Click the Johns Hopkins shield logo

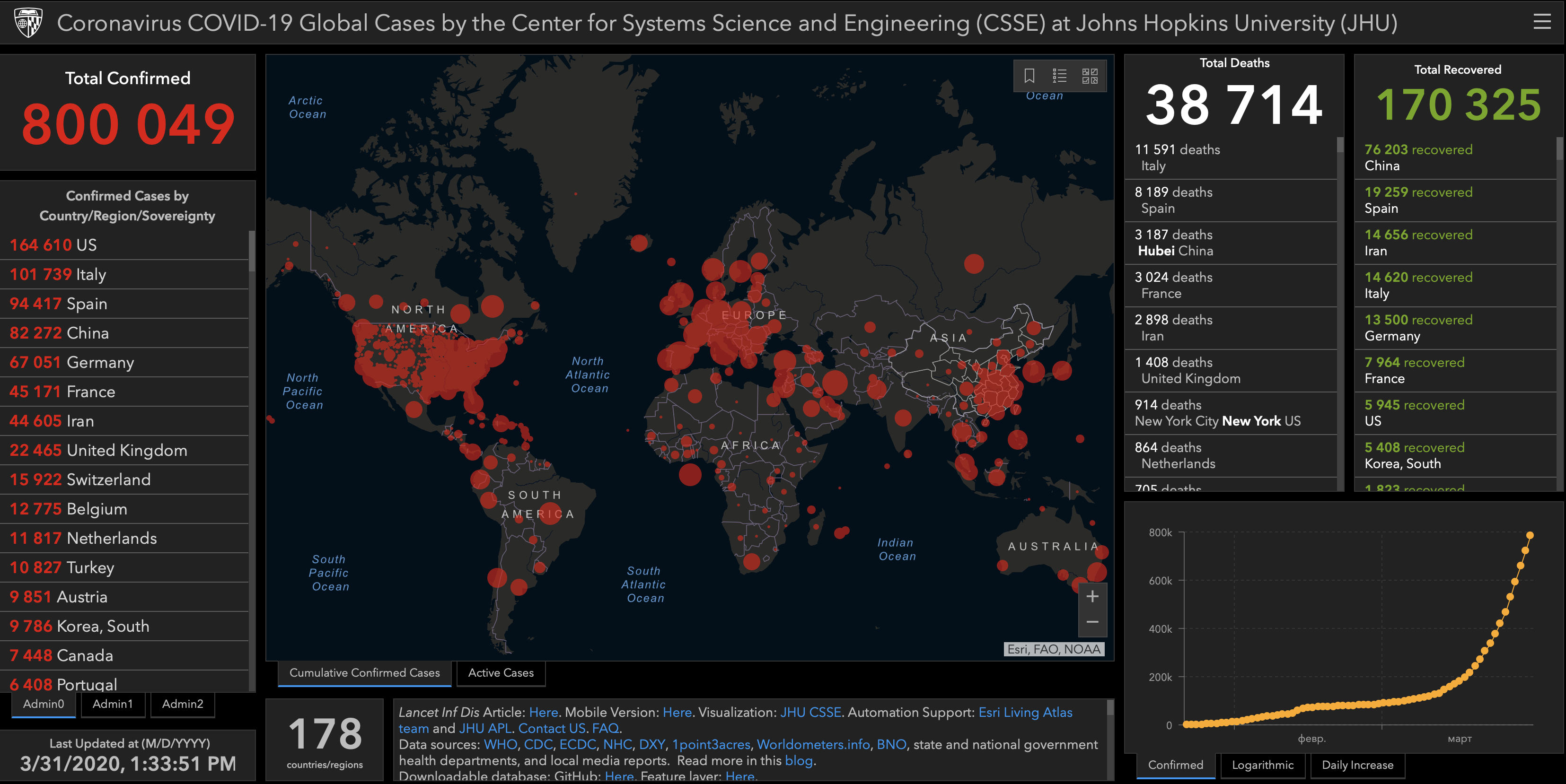click(x=27, y=23)
